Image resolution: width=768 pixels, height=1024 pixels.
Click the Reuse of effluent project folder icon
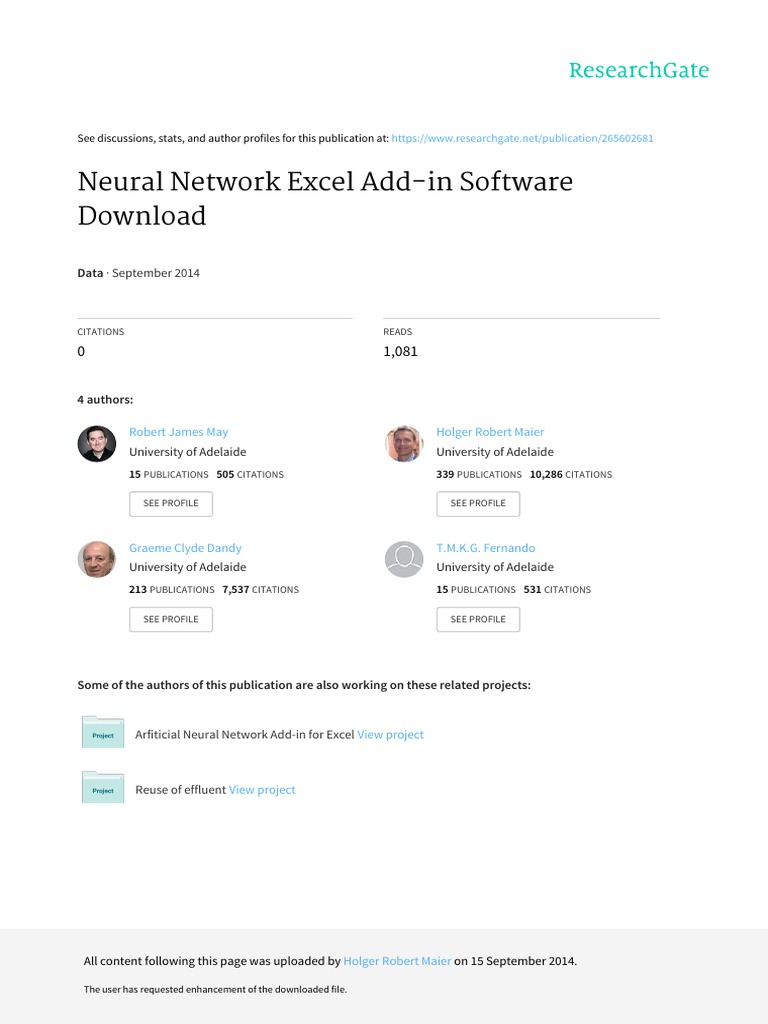[103, 788]
